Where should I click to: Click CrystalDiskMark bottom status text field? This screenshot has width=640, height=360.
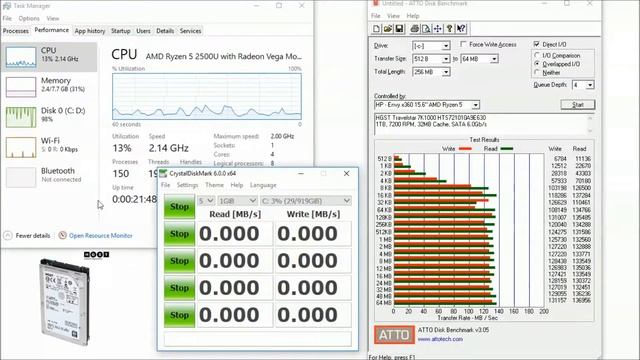click(x=258, y=340)
